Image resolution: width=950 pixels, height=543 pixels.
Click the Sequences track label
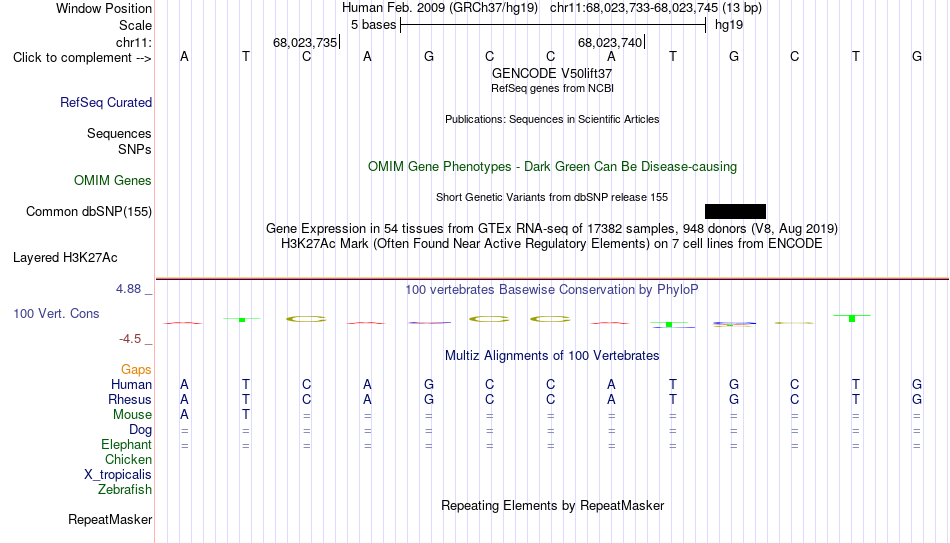tap(119, 133)
